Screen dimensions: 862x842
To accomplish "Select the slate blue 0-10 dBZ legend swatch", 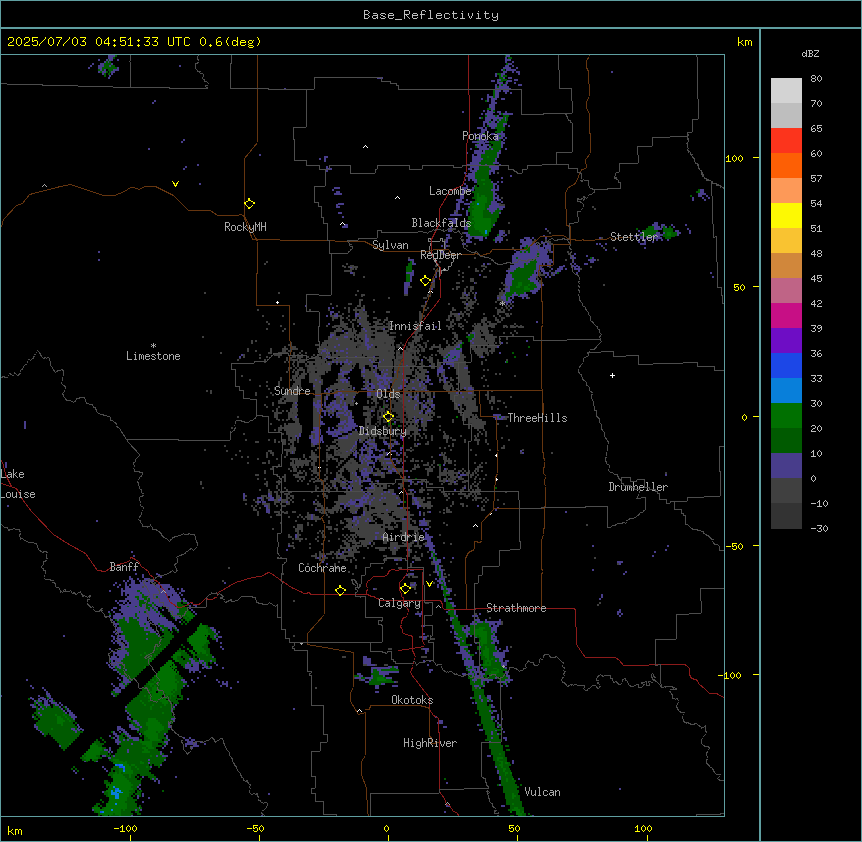I will tap(786, 466).
